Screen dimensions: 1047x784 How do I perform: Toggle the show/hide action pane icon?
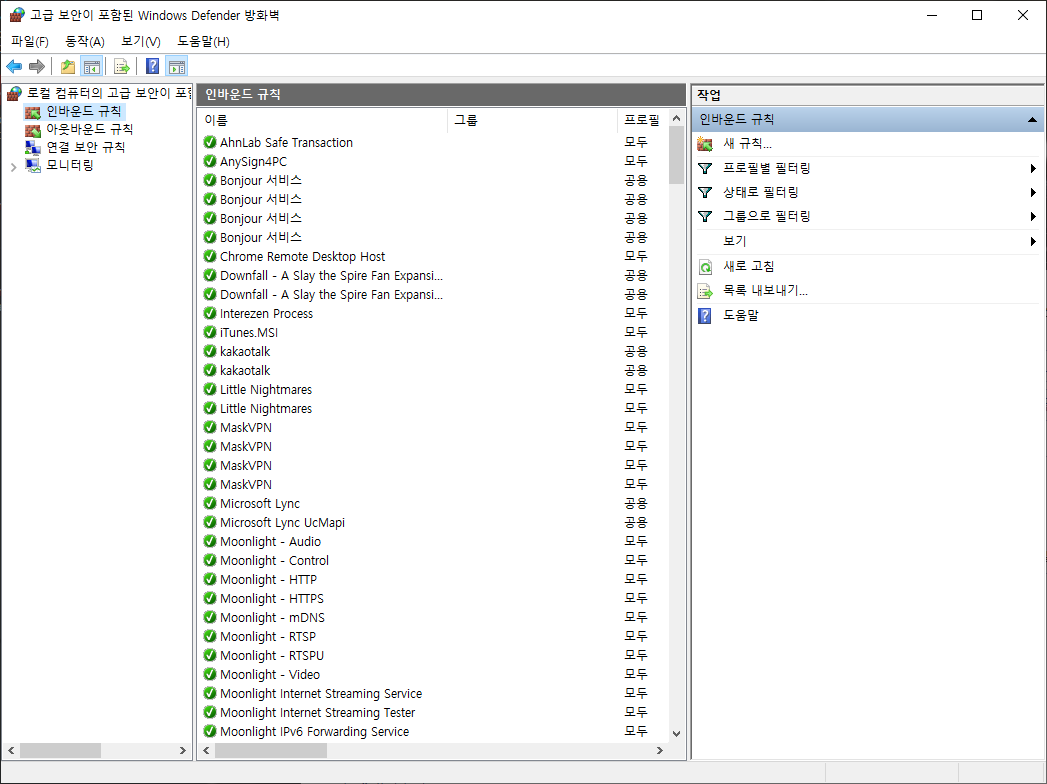(x=177, y=66)
